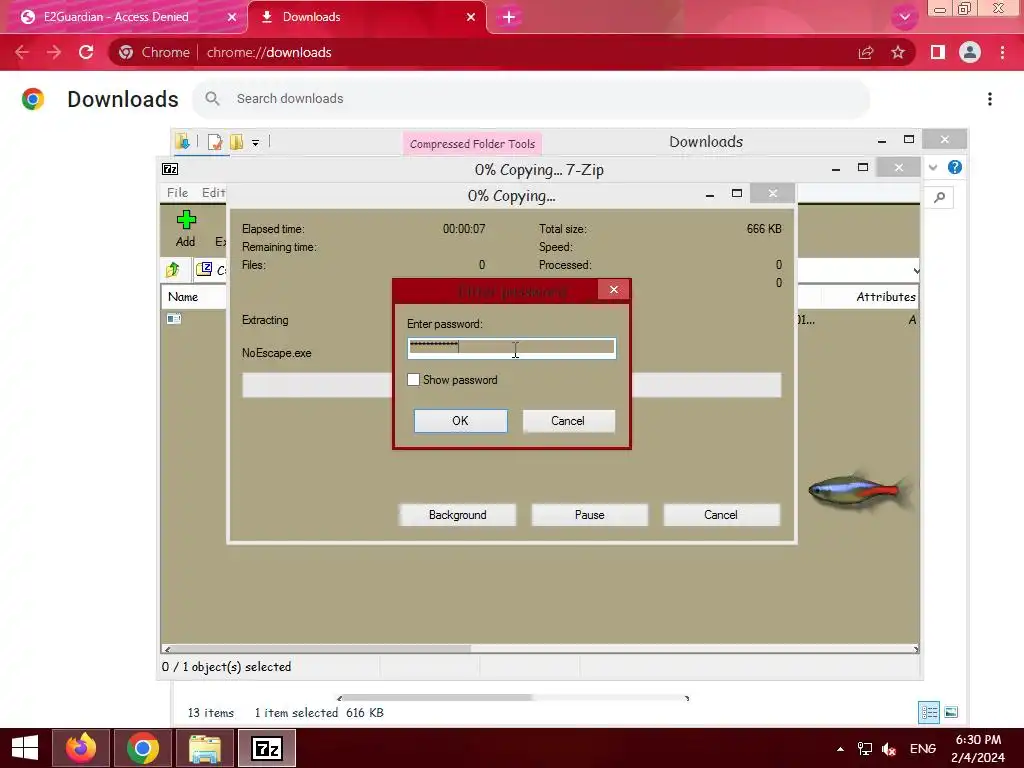
Task: Click the Chrome logo on Downloads page
Action: click(x=33, y=99)
